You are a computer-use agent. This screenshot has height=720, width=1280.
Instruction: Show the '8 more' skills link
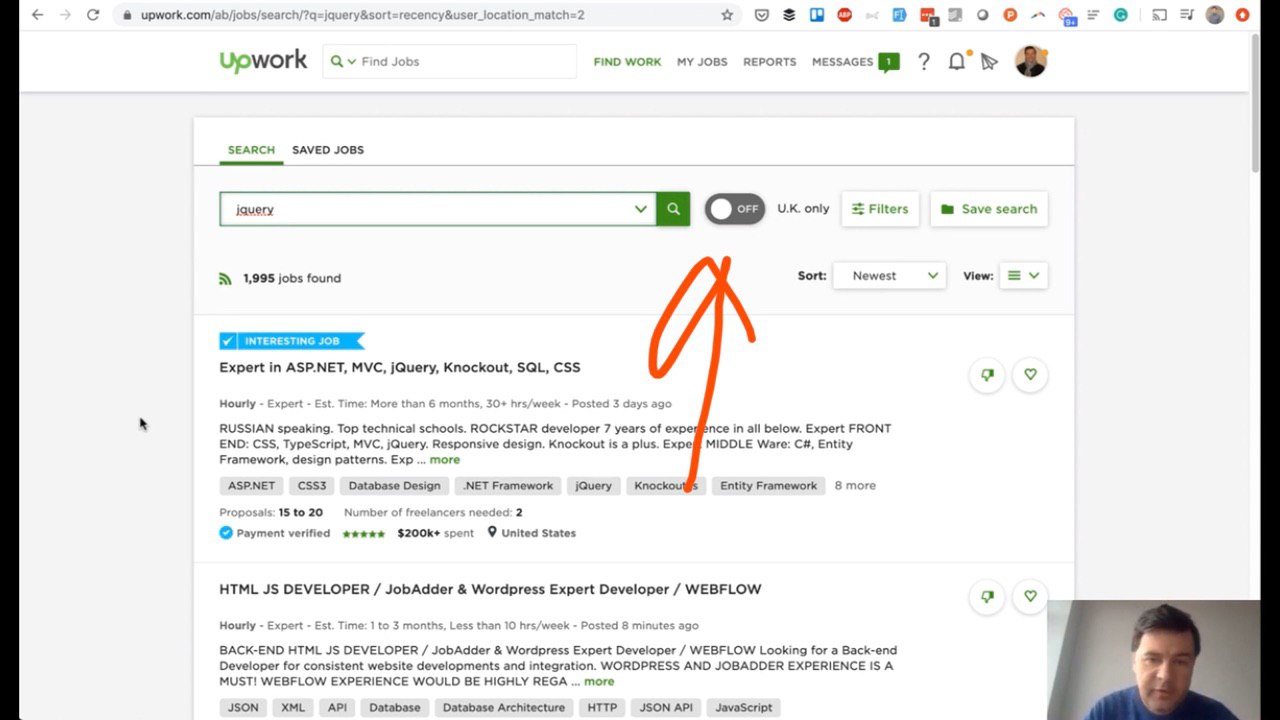coord(855,486)
